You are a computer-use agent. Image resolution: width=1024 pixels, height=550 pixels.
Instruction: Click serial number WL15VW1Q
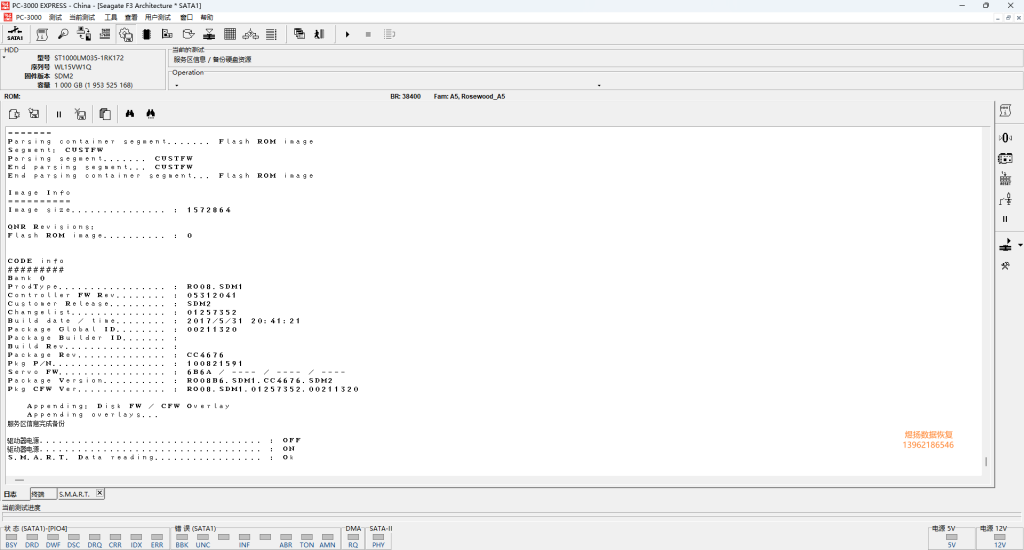[x=72, y=67]
